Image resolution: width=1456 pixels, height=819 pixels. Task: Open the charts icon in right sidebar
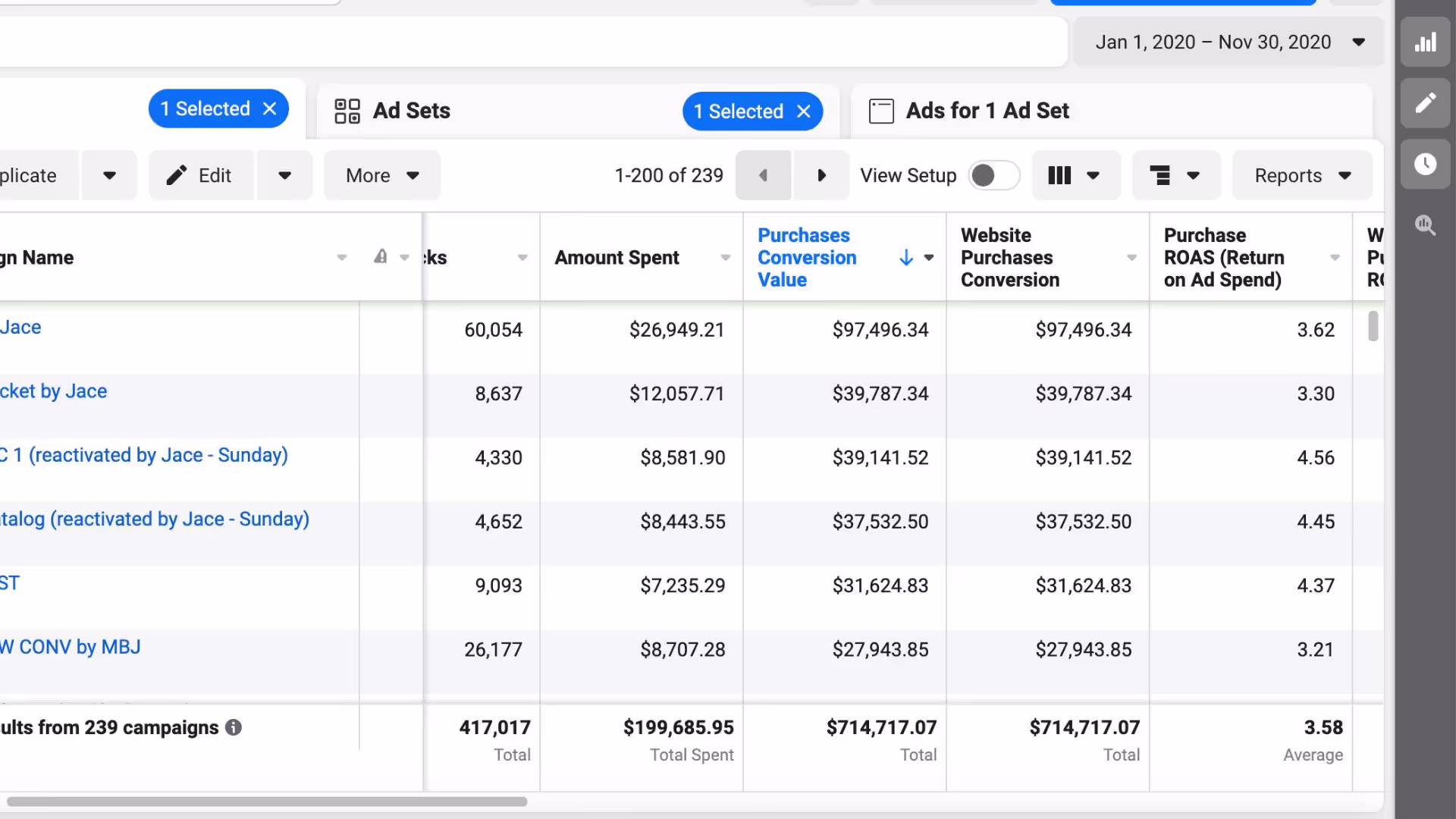(1425, 42)
